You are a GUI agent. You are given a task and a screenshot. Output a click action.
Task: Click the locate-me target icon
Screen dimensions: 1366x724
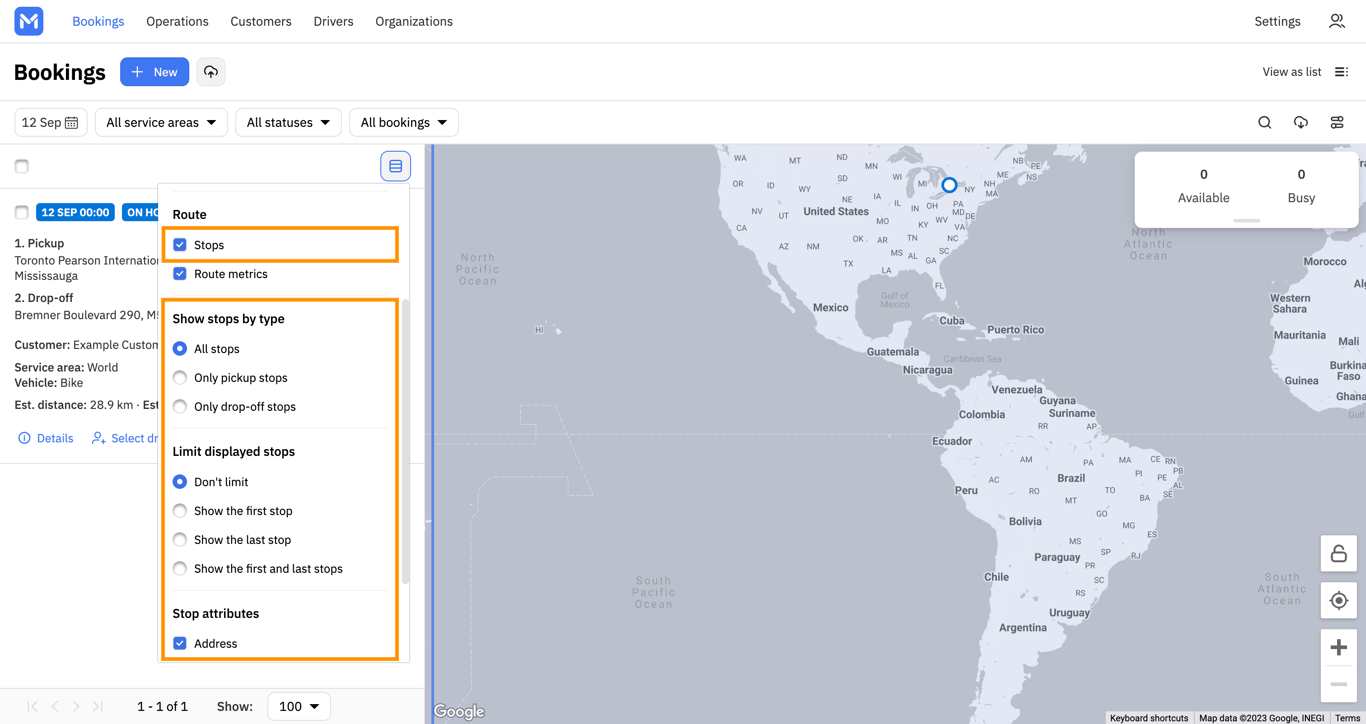(1339, 601)
